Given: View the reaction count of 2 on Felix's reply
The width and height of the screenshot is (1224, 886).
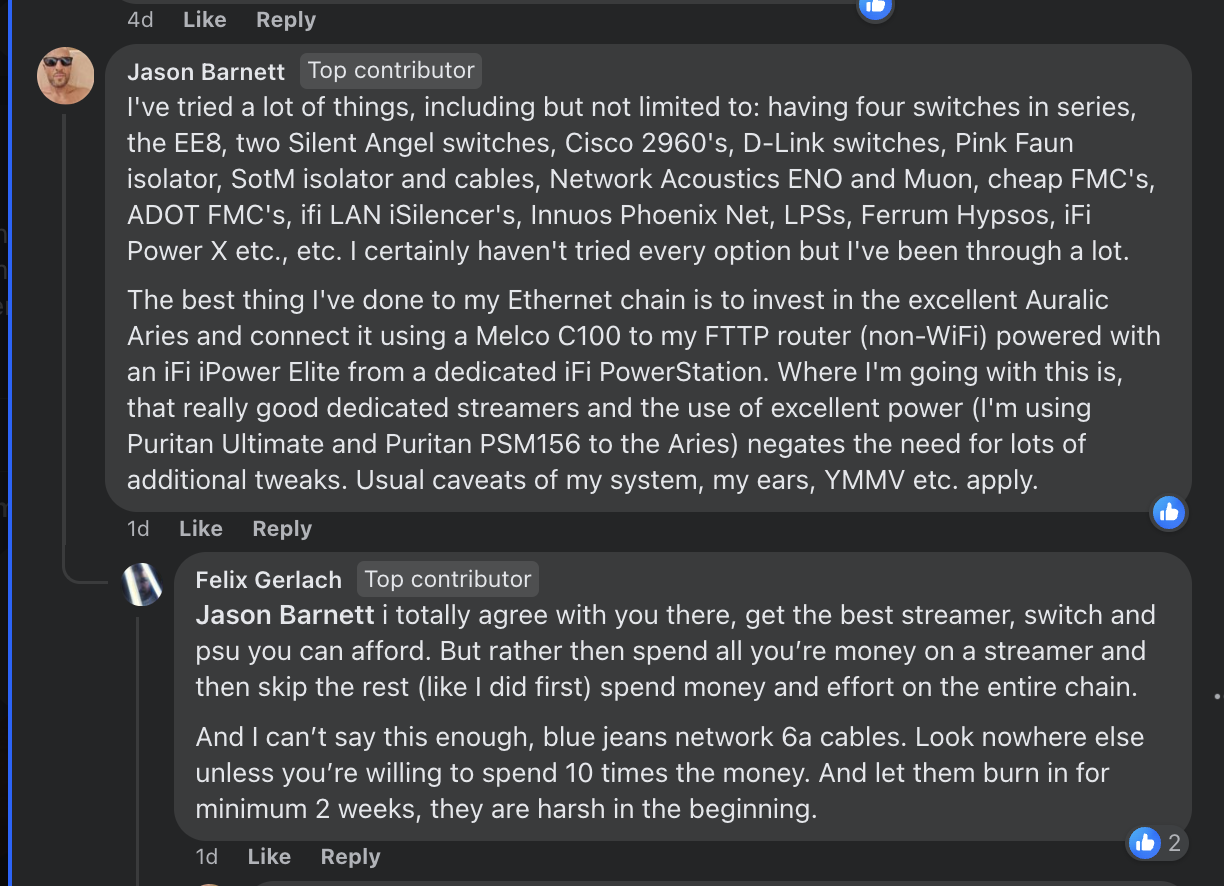Looking at the screenshot, I should pos(1174,843).
